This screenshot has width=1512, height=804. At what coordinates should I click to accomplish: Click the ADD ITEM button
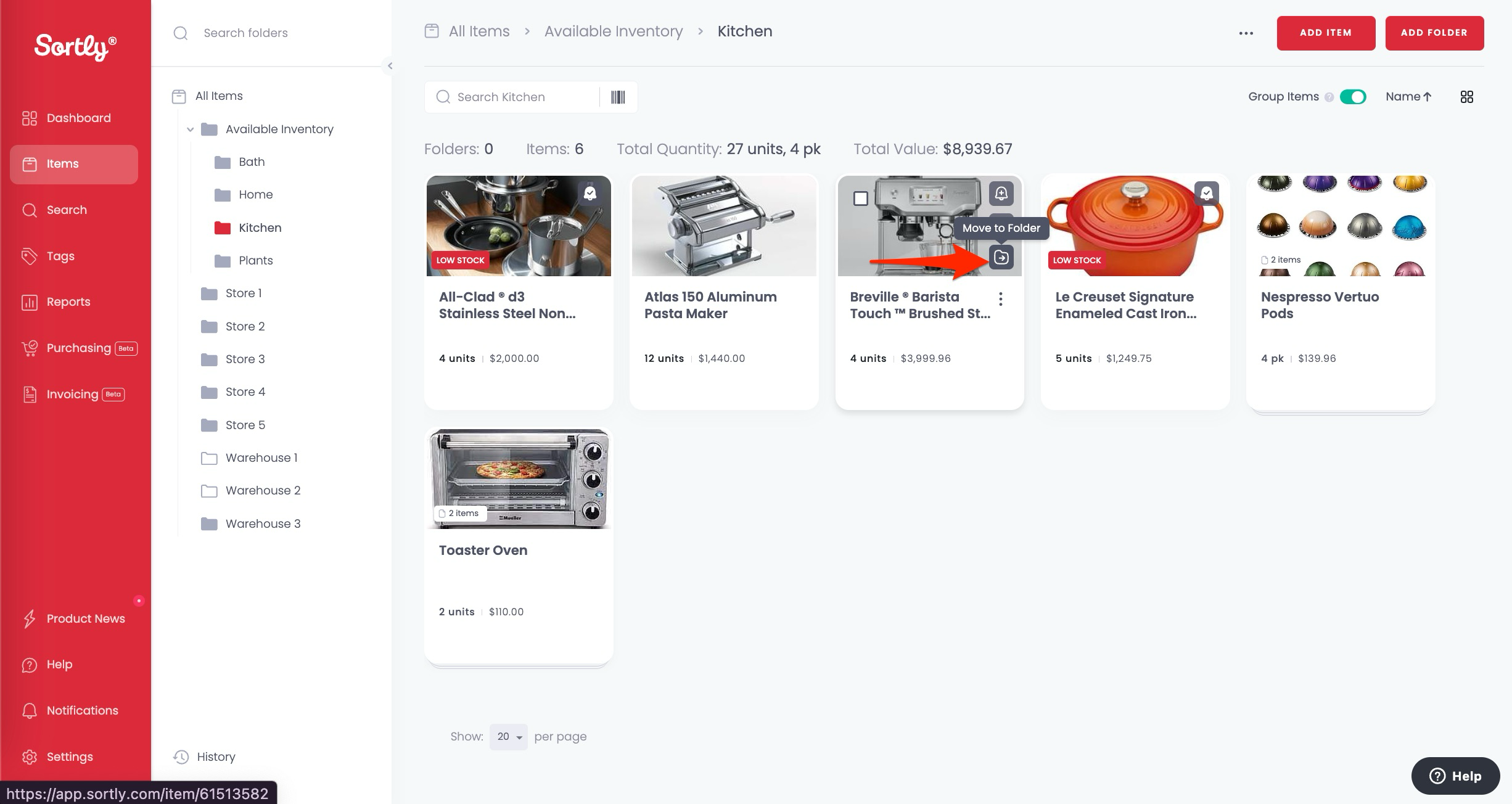click(x=1326, y=33)
